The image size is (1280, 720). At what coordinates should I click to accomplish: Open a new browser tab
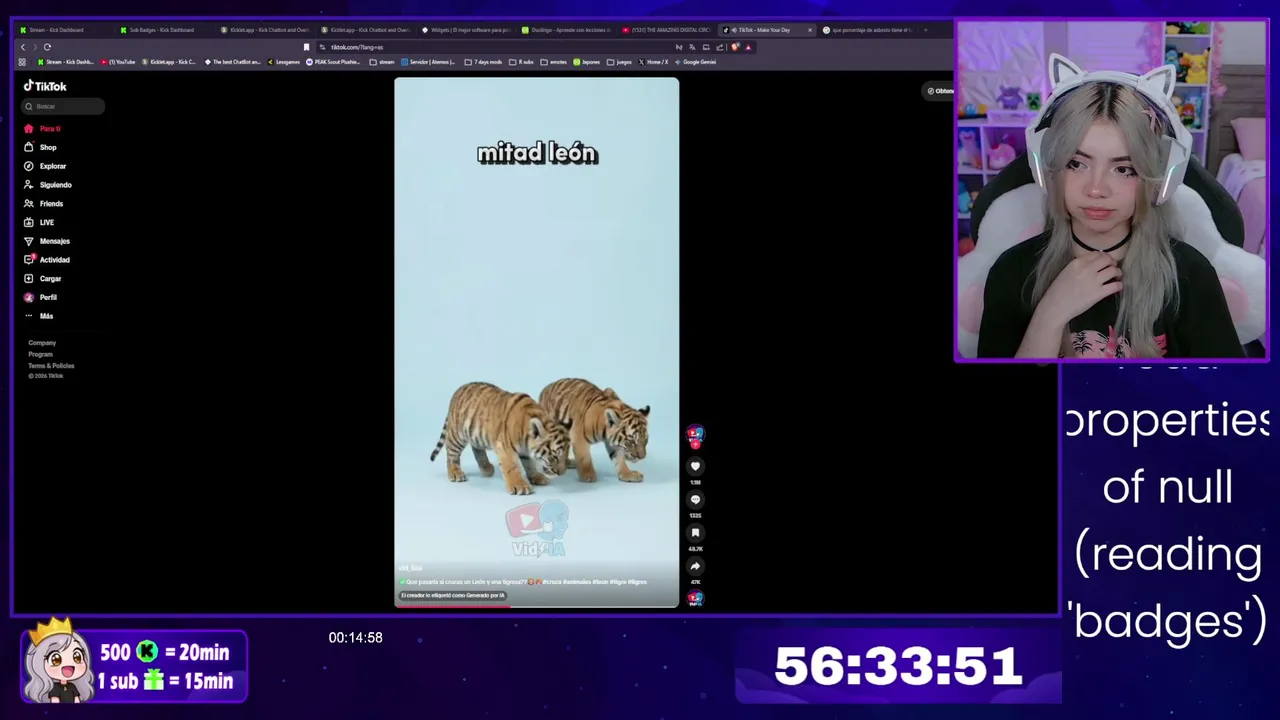925,30
